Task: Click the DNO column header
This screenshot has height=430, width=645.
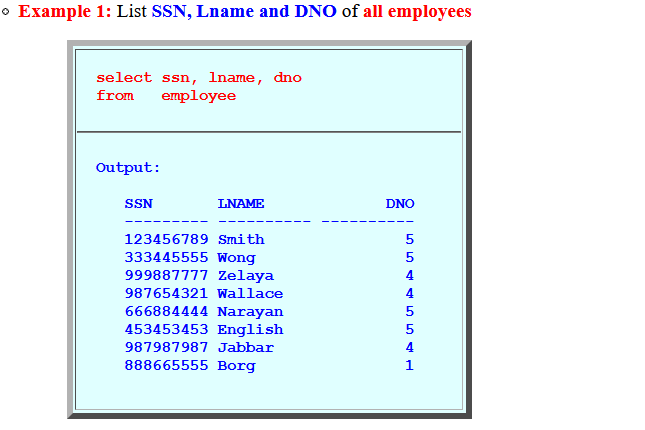Action: (x=400, y=203)
